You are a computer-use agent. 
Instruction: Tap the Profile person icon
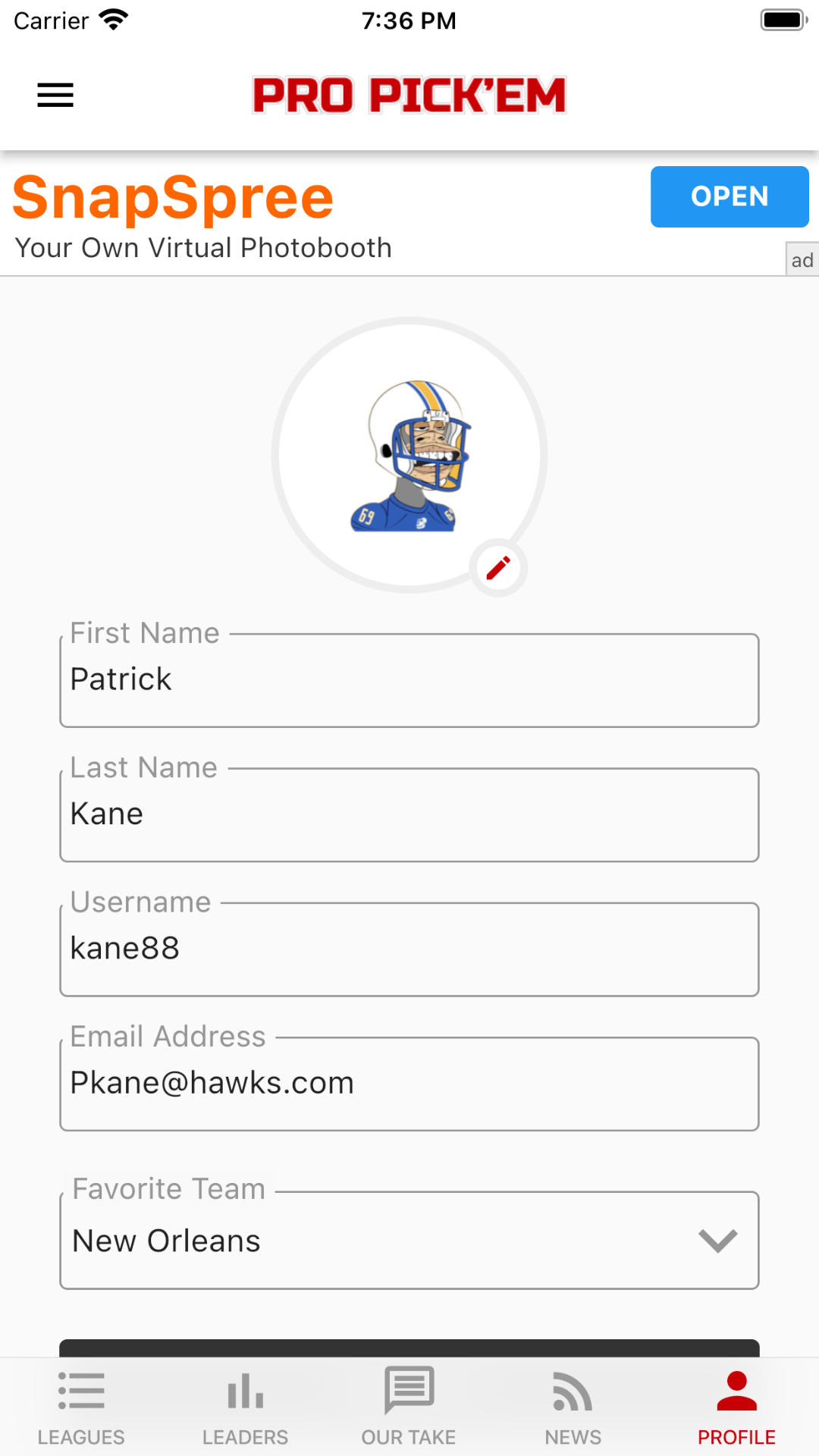click(736, 1391)
